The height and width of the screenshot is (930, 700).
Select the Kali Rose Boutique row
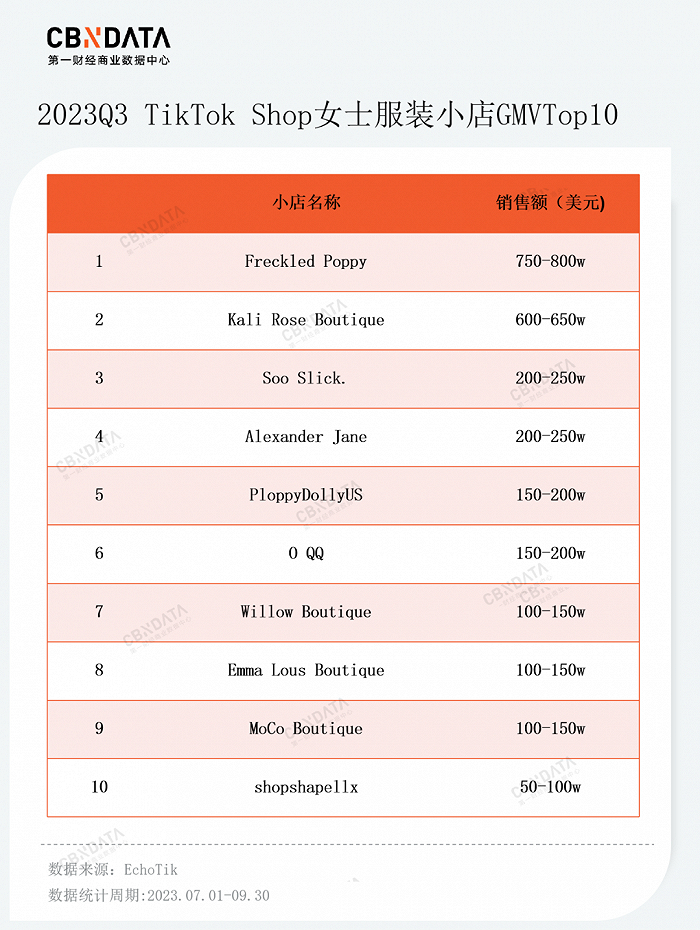coord(306,320)
